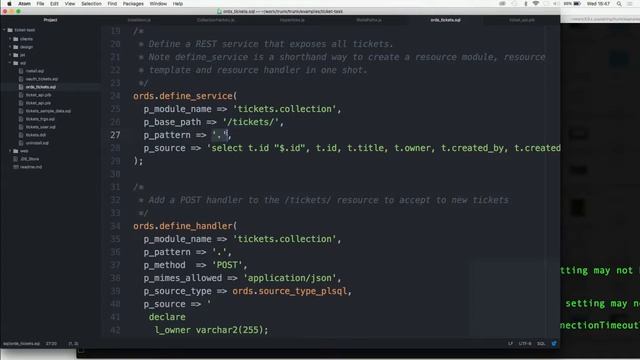Open Notification Center list icon

[x=631, y=4]
